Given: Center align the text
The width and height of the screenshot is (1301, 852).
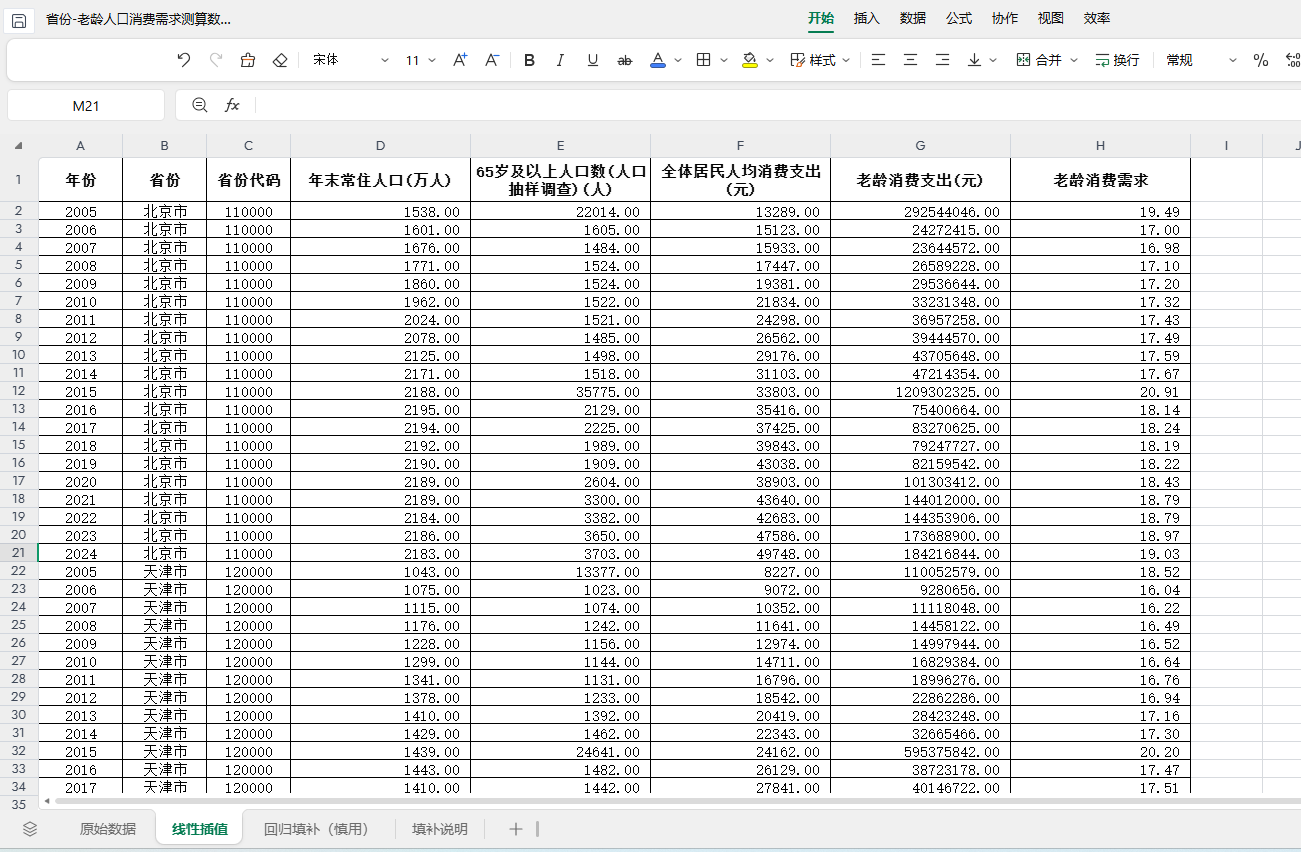Looking at the screenshot, I should (910, 60).
